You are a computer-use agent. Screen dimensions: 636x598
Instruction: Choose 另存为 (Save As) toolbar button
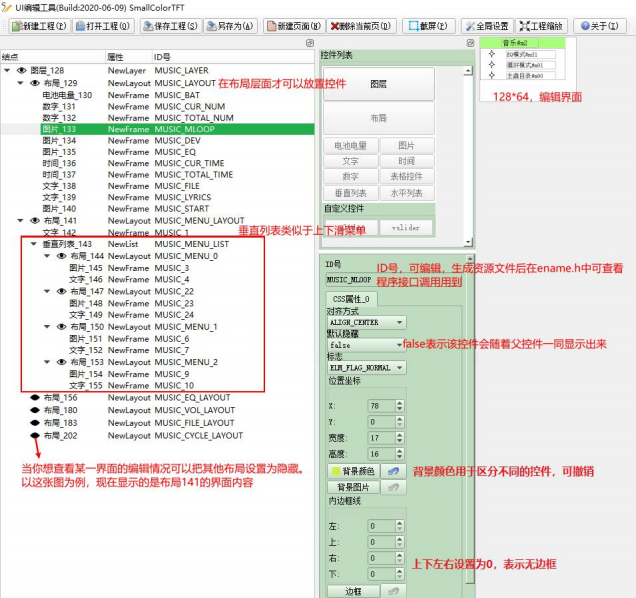230,26
